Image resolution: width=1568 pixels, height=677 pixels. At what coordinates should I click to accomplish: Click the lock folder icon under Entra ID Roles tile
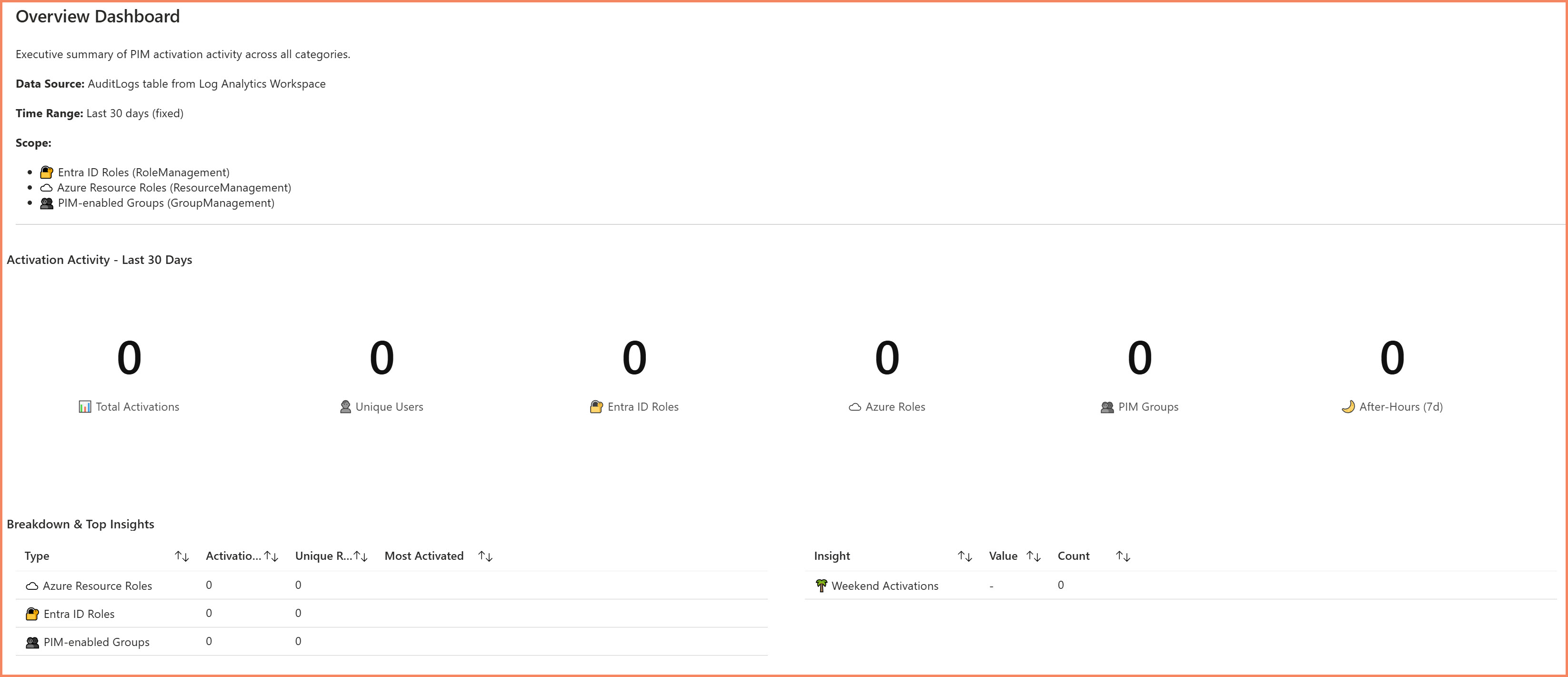click(596, 406)
